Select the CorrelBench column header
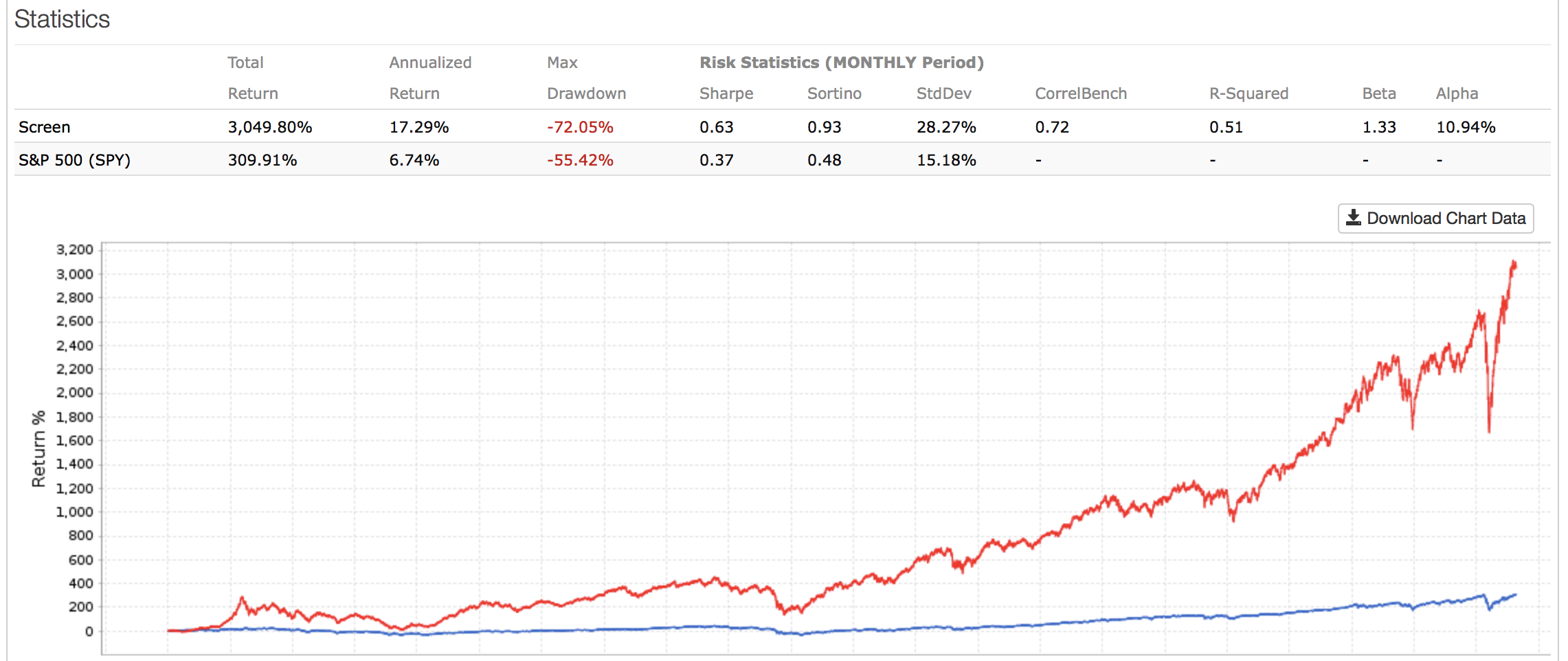The height and width of the screenshot is (661, 1568). 1080,93
